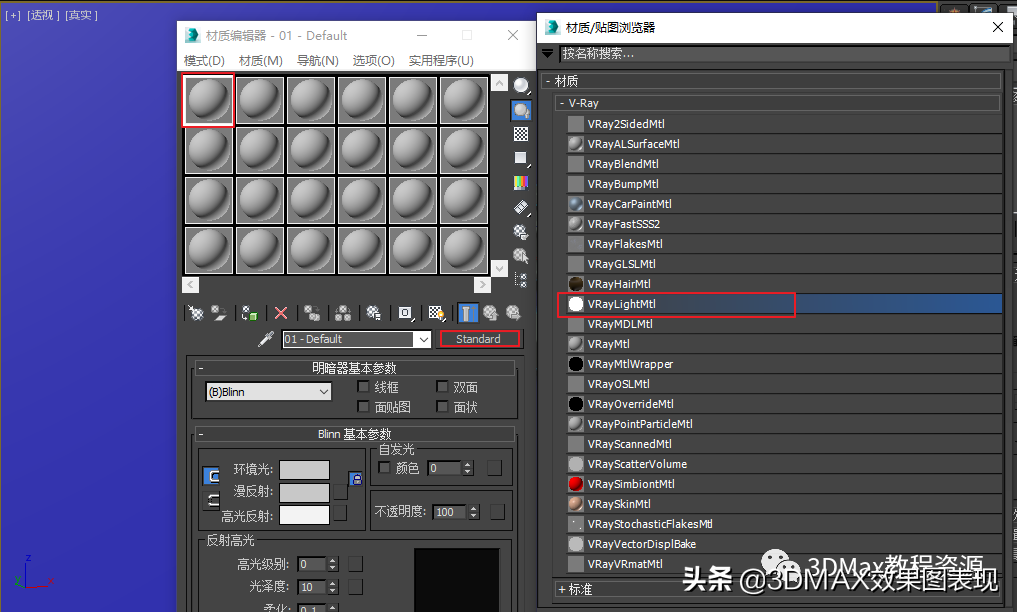Increase the 不透明度 spinner value

click(474, 508)
